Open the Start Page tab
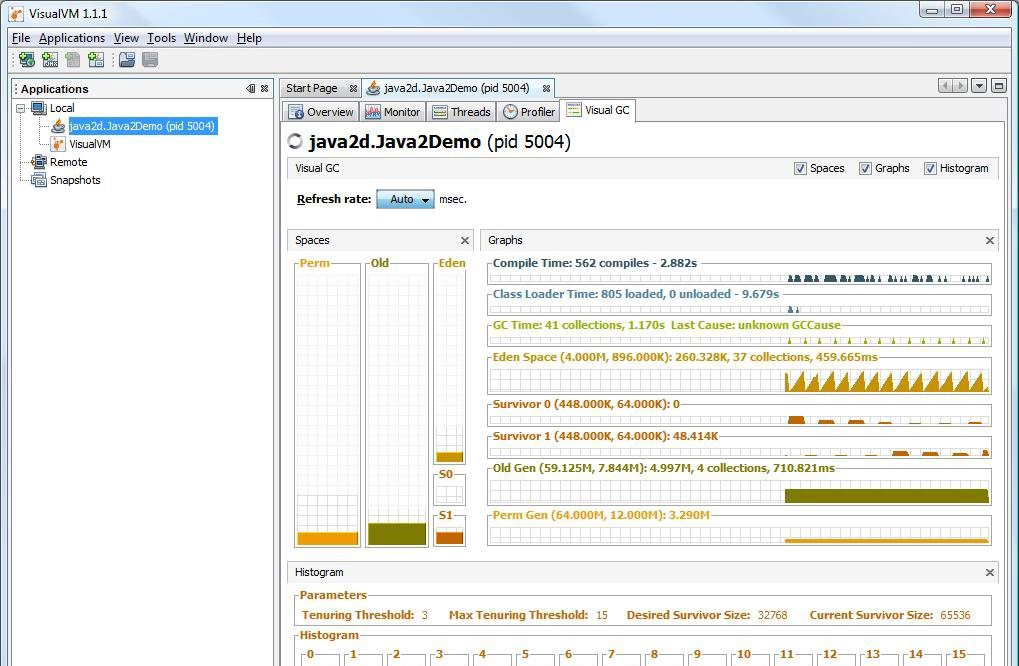 311,88
